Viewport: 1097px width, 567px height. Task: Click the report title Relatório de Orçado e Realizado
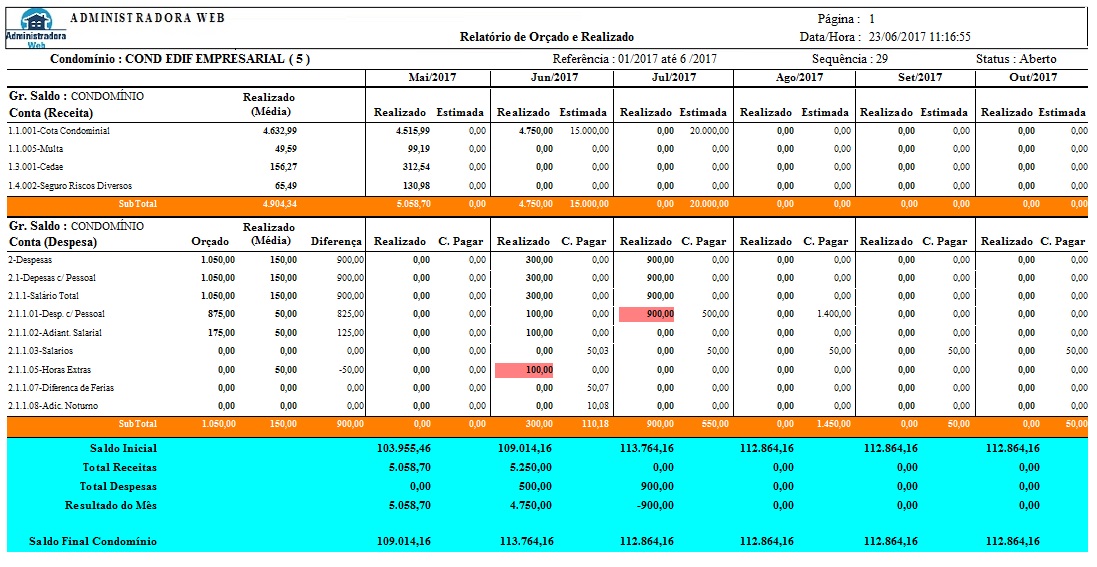(x=546, y=37)
